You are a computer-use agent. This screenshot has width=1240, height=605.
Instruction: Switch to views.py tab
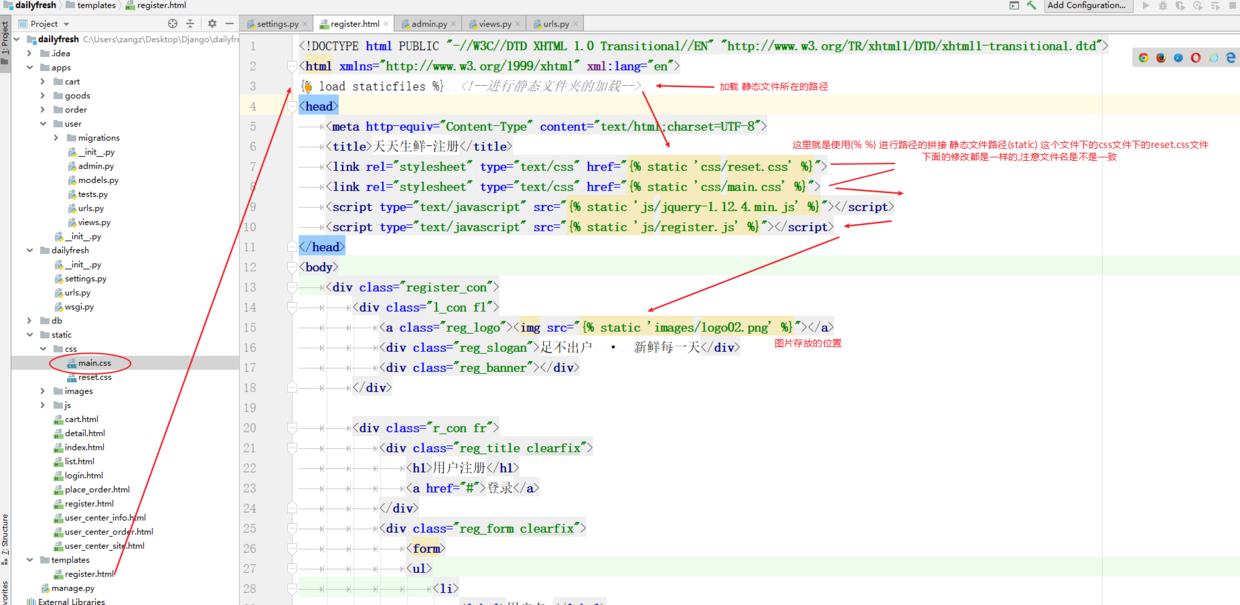coord(493,24)
